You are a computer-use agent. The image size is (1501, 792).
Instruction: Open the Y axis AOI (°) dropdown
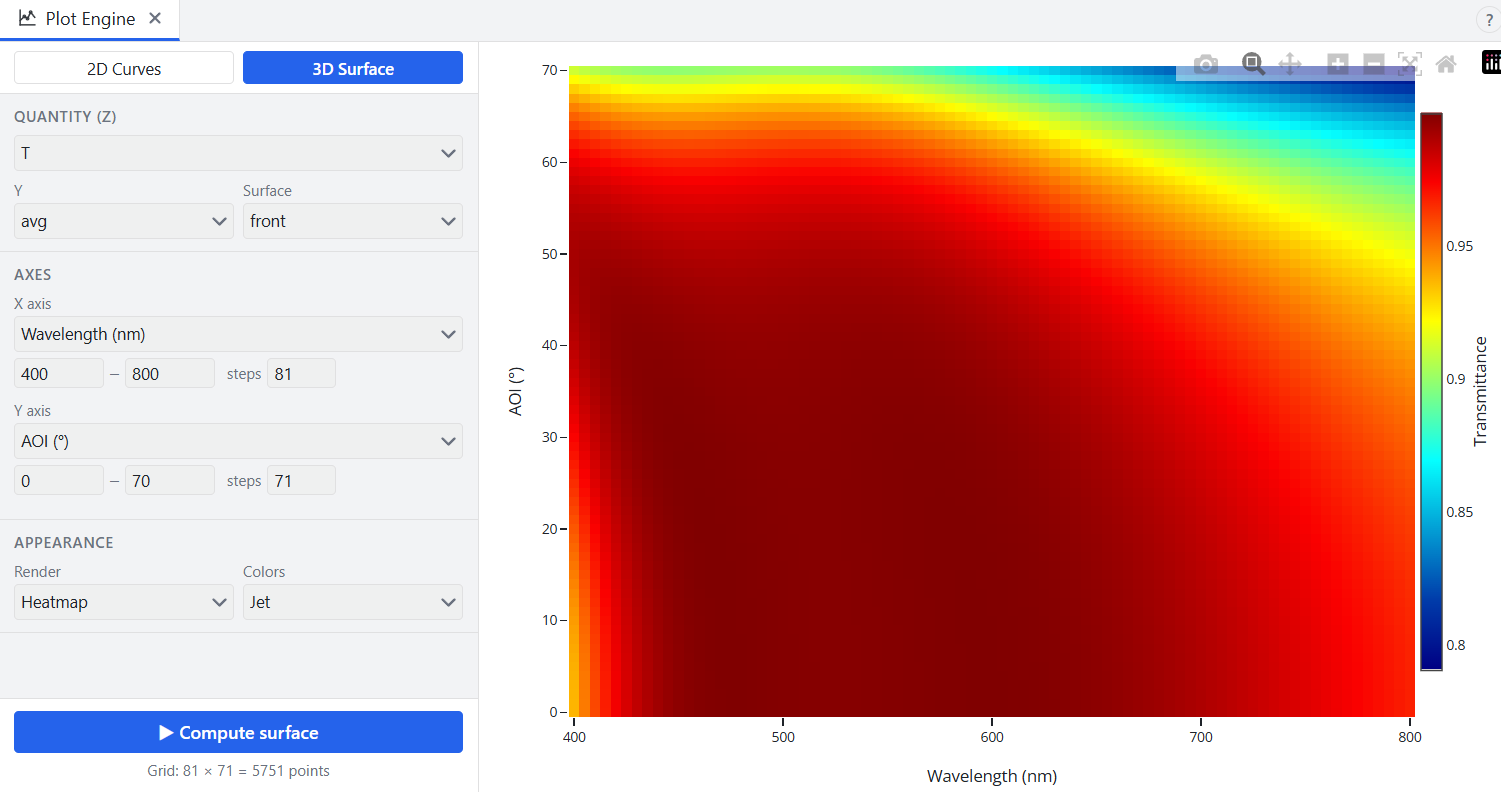click(x=238, y=441)
